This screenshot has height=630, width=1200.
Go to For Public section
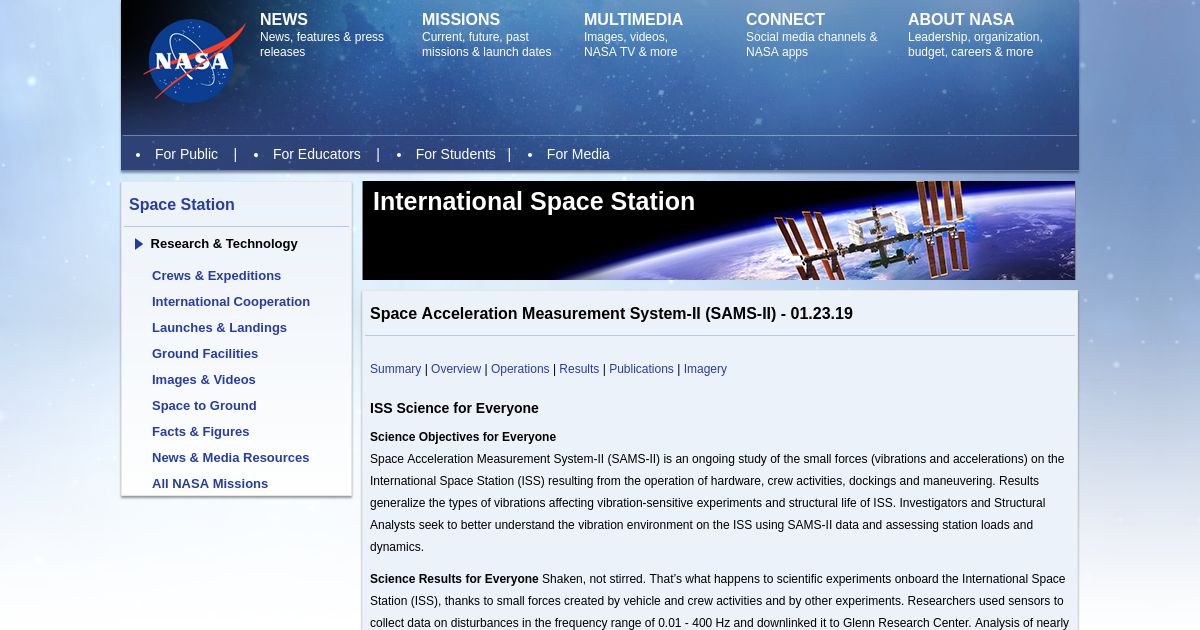pos(186,154)
